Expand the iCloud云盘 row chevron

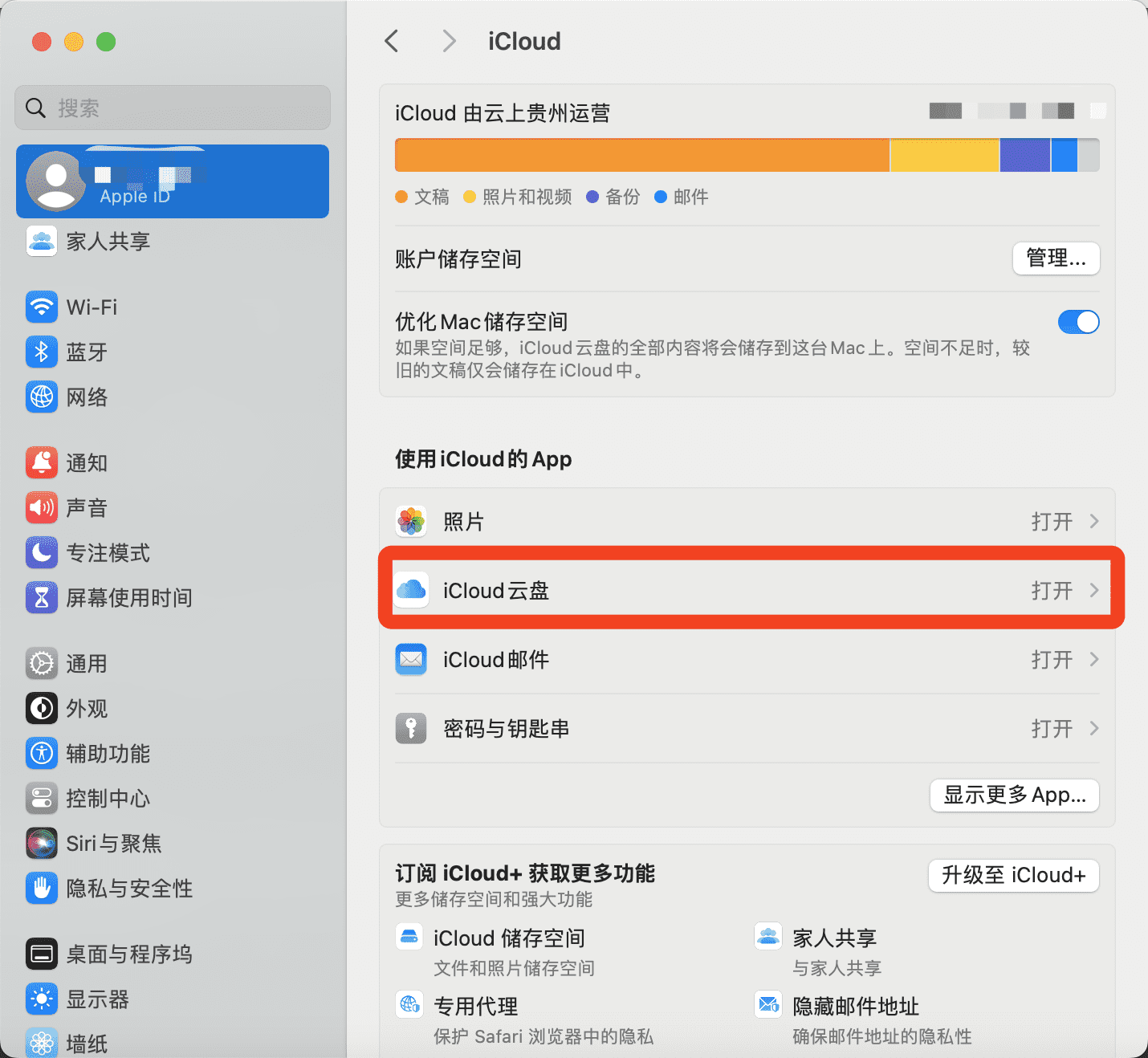coord(1093,591)
